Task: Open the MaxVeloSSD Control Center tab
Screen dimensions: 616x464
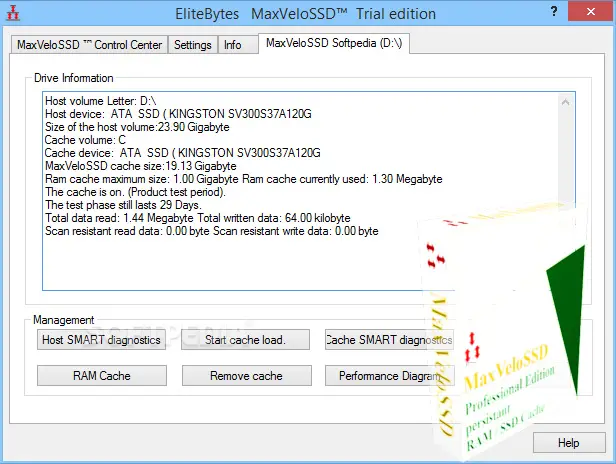Action: pos(89,45)
